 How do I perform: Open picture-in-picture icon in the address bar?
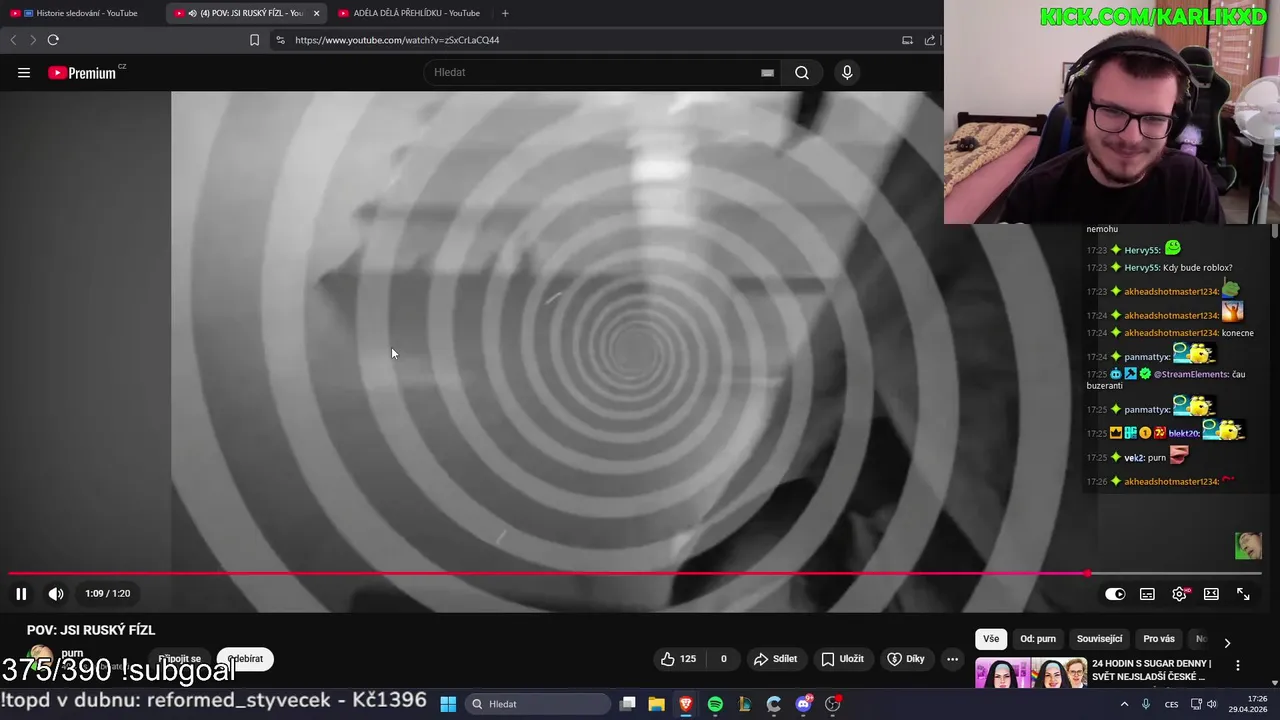pyautogui.click(x=907, y=40)
